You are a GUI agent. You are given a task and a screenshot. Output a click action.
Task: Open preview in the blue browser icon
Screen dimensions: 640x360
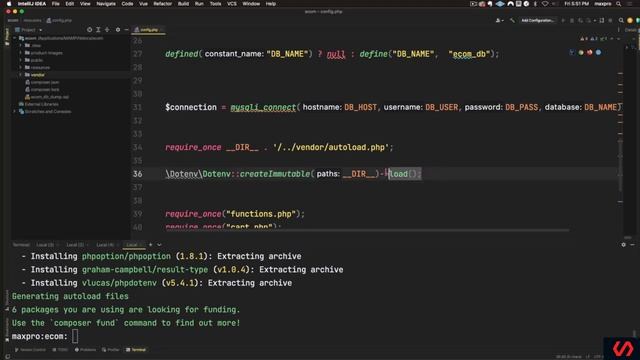pyautogui.click(x=598, y=52)
